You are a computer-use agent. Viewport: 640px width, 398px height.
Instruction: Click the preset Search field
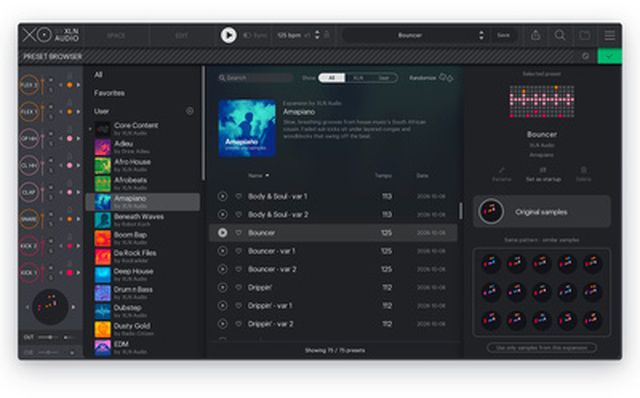pos(255,78)
